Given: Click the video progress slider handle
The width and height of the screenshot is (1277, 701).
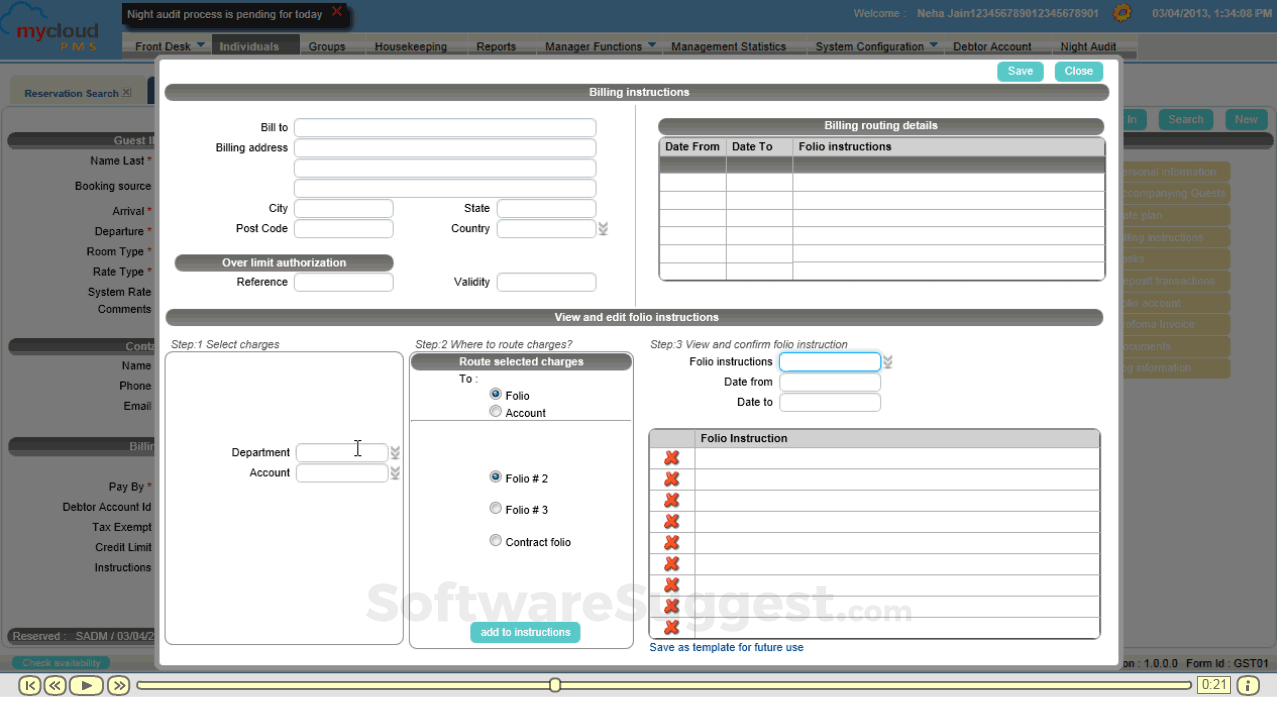Looking at the screenshot, I should [x=555, y=685].
